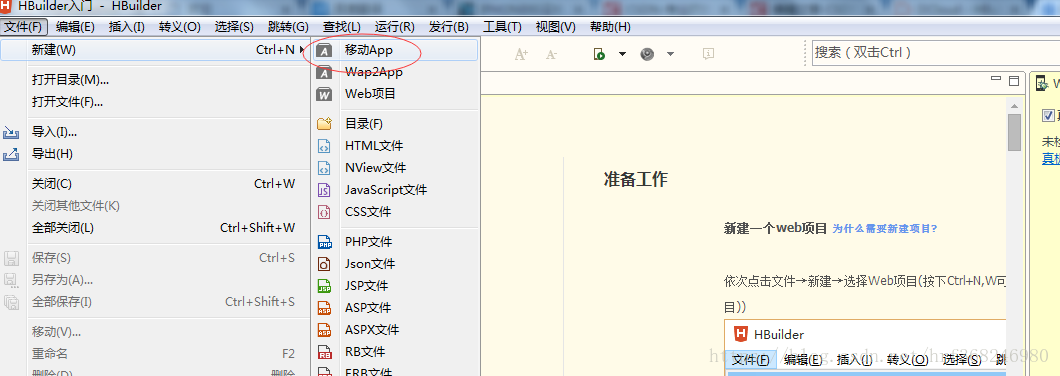
Task: Click the info speech-bubble toolbar icon
Action: click(x=708, y=53)
